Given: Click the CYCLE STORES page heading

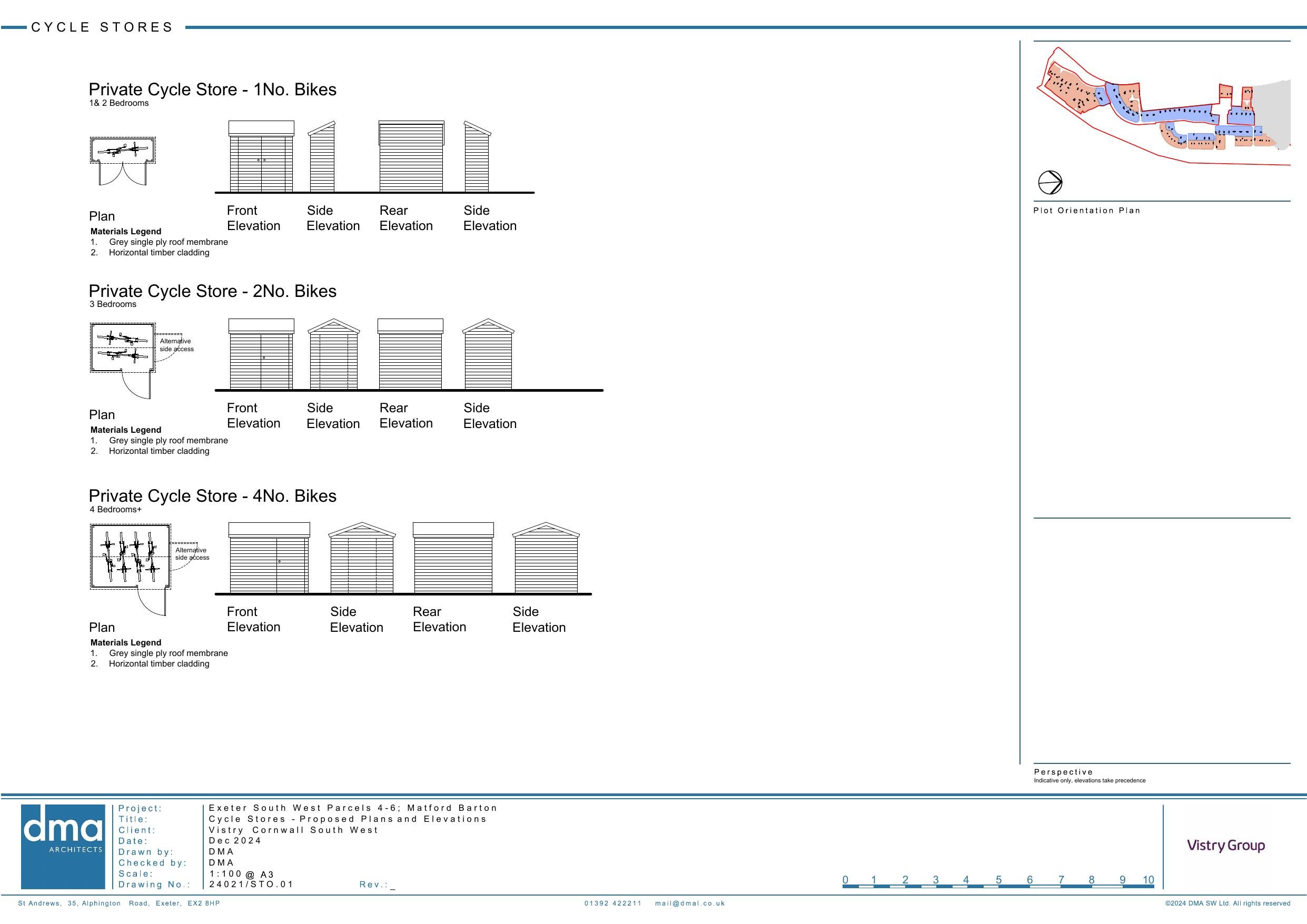Looking at the screenshot, I should point(102,27).
